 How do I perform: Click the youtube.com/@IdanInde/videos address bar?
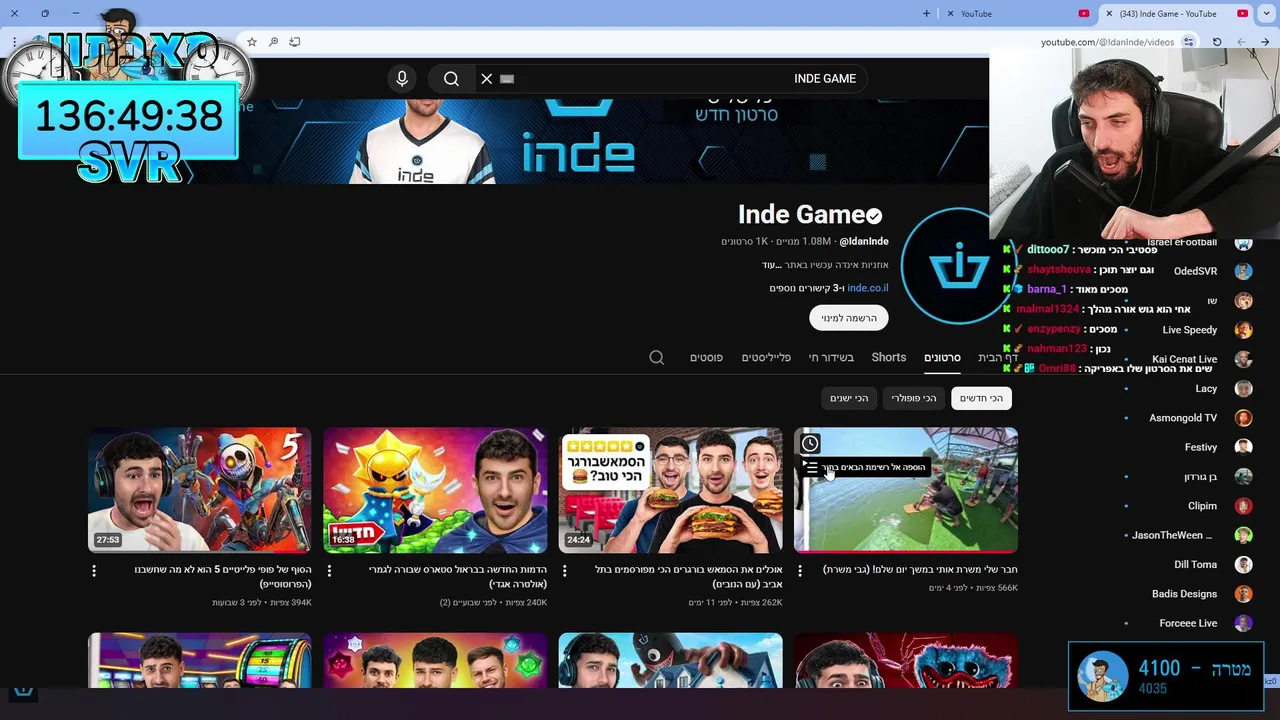pos(1106,42)
